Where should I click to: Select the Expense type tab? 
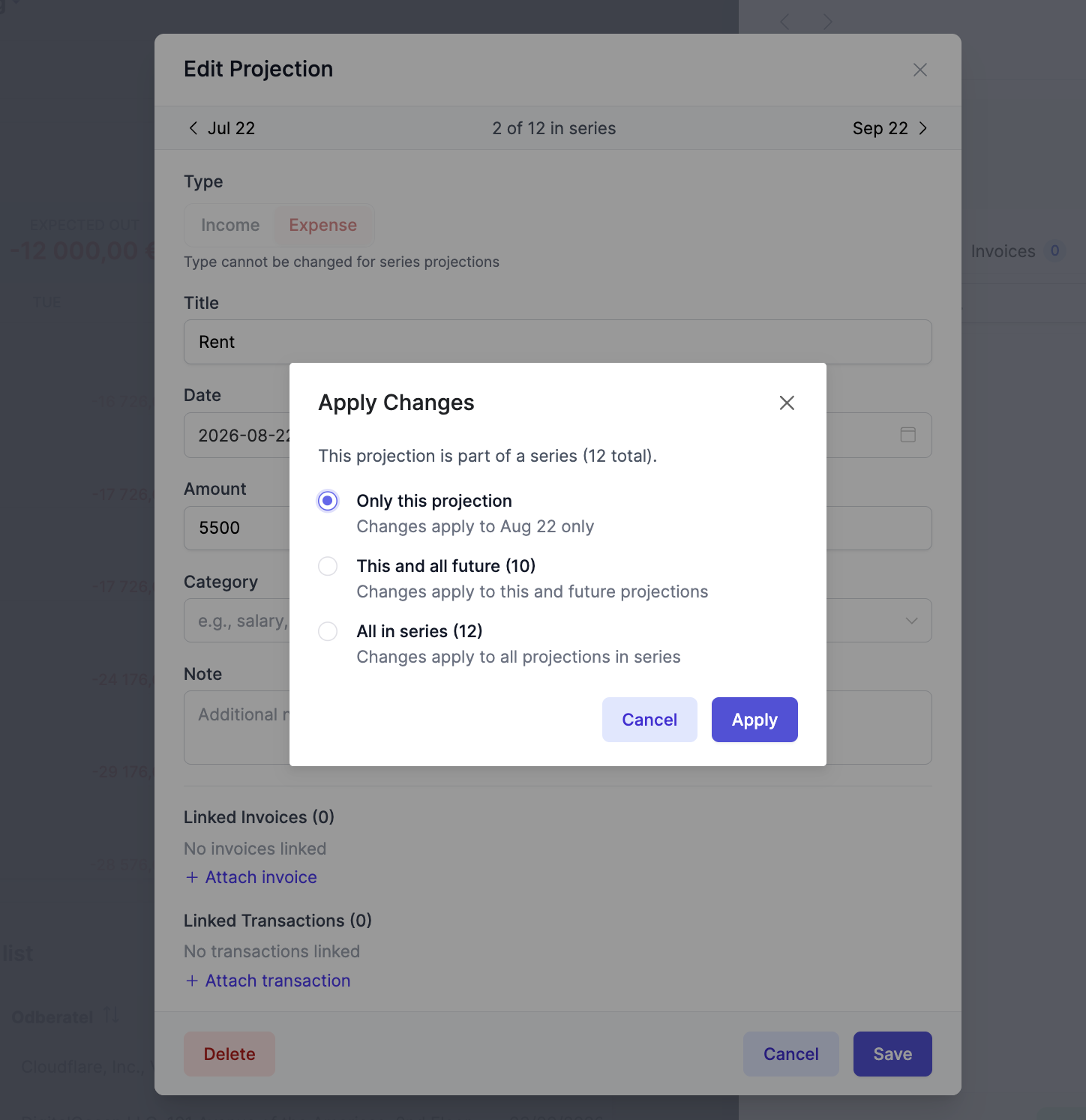point(322,225)
